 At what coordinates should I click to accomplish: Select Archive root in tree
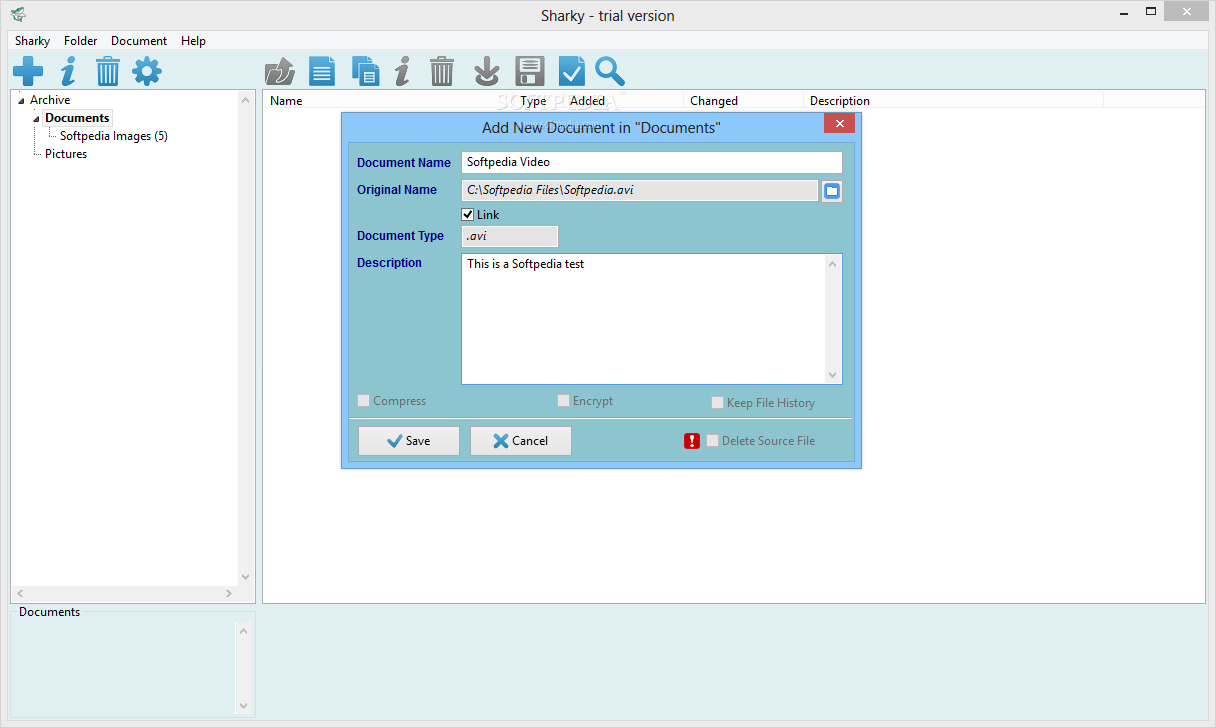coord(50,100)
